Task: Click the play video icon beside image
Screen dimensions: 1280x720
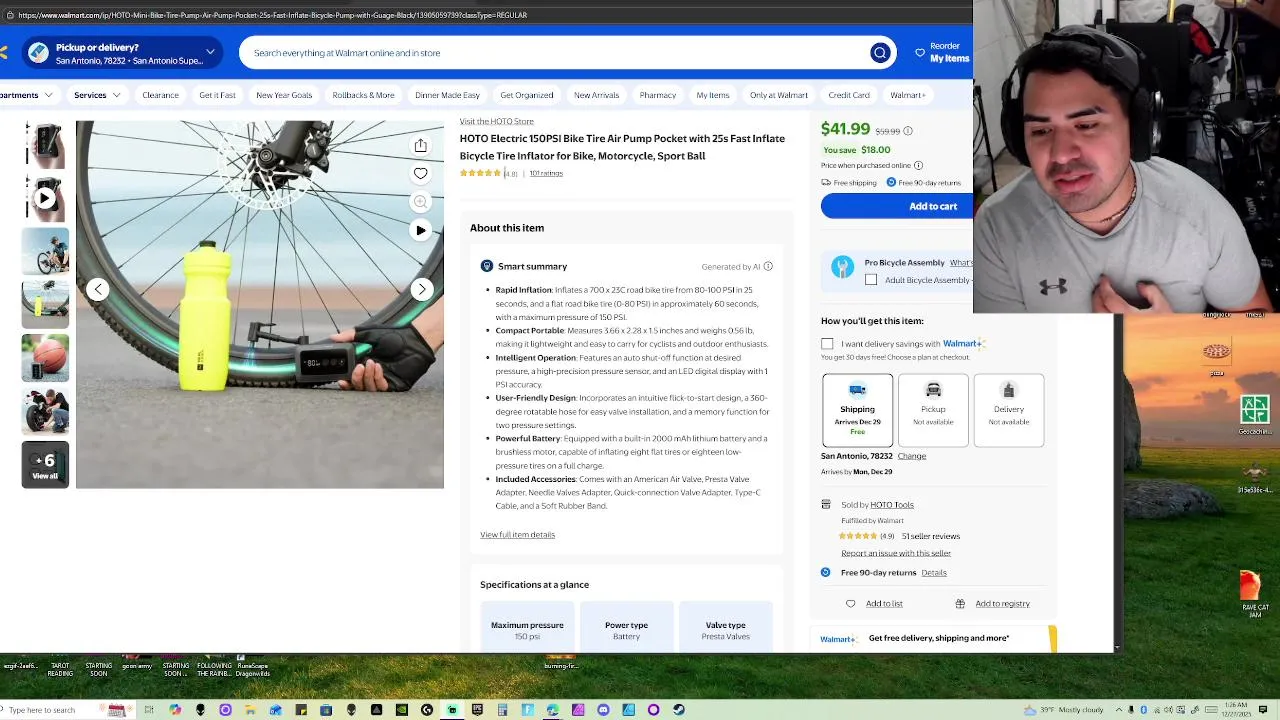Action: tap(421, 230)
